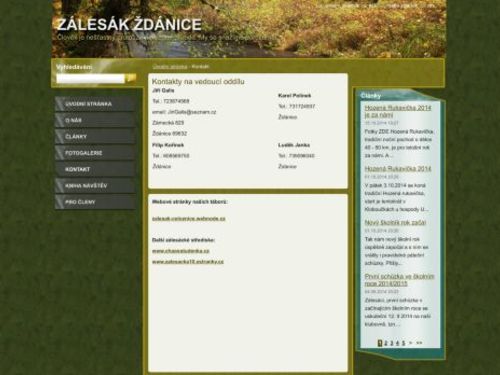
Task: Follow the home breadcrumb link before Kontakt
Action: (170, 67)
